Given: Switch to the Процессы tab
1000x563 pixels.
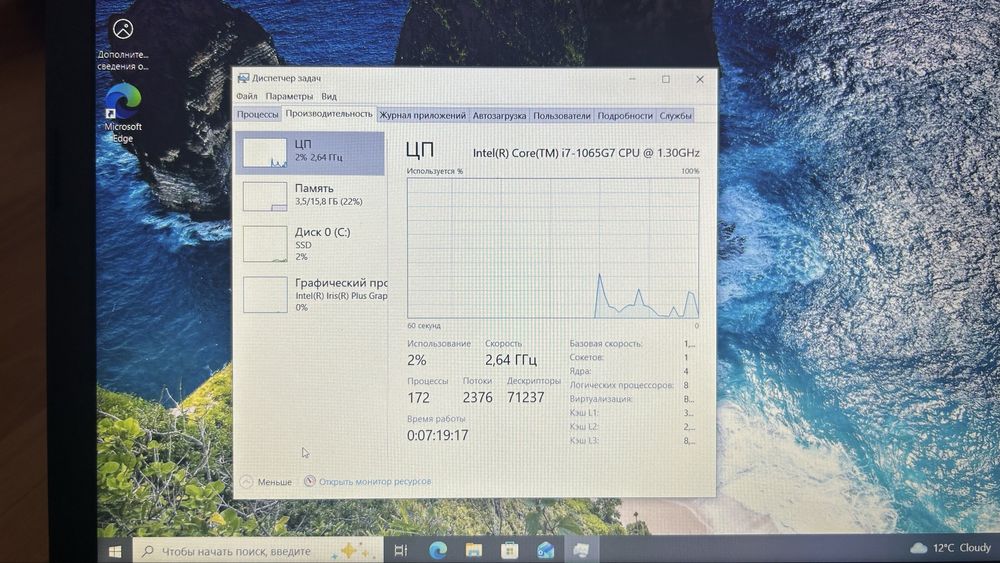Looking at the screenshot, I should pyautogui.click(x=258, y=115).
